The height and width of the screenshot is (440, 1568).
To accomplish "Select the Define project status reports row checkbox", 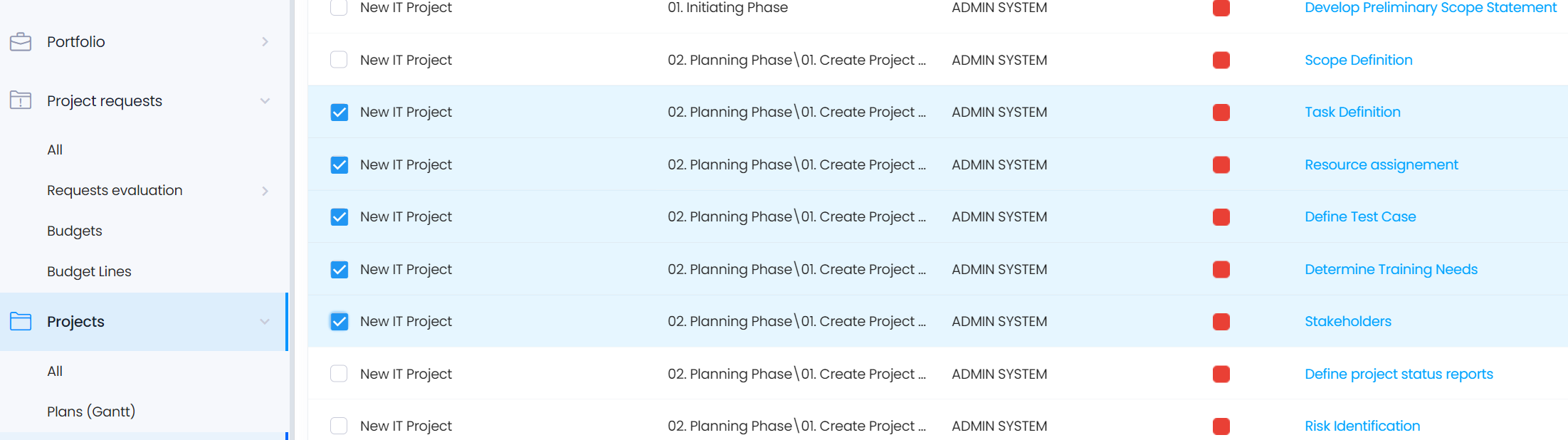I will click(x=340, y=374).
